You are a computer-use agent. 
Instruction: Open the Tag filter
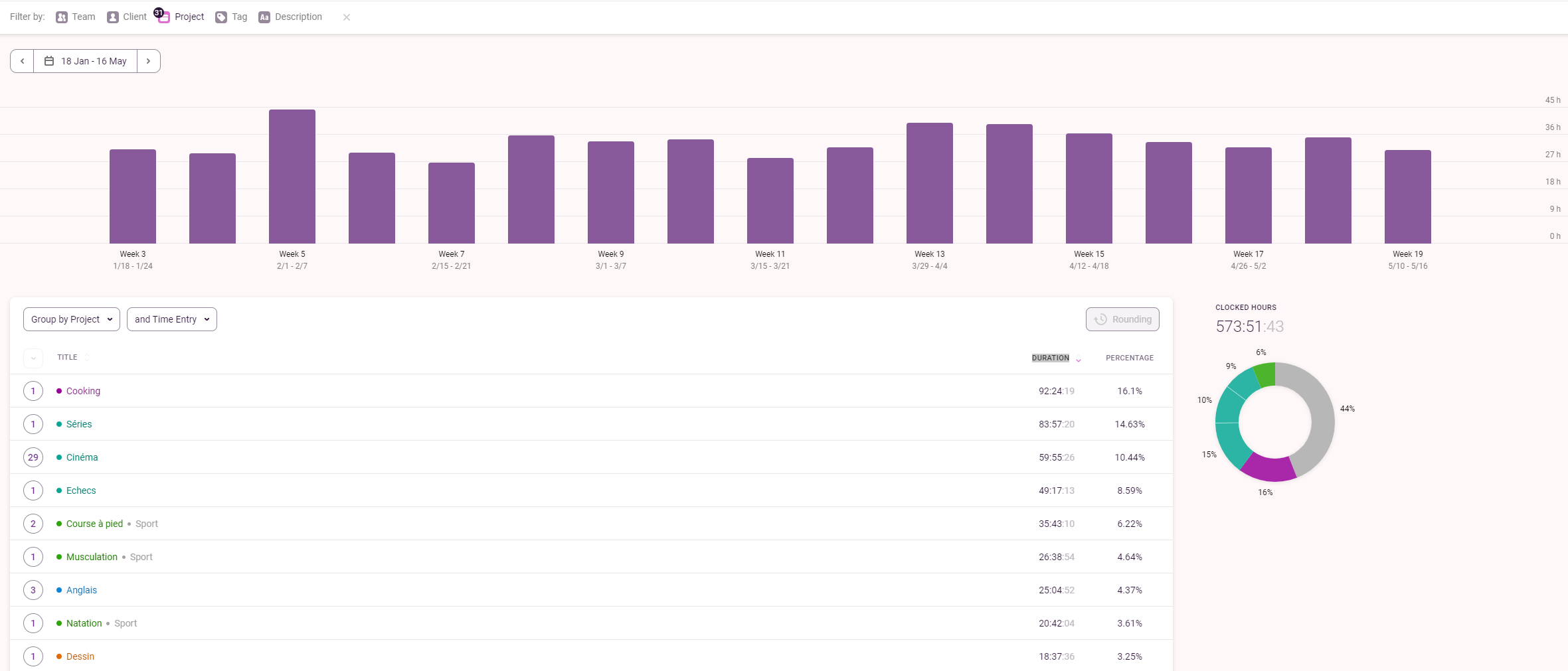(231, 17)
